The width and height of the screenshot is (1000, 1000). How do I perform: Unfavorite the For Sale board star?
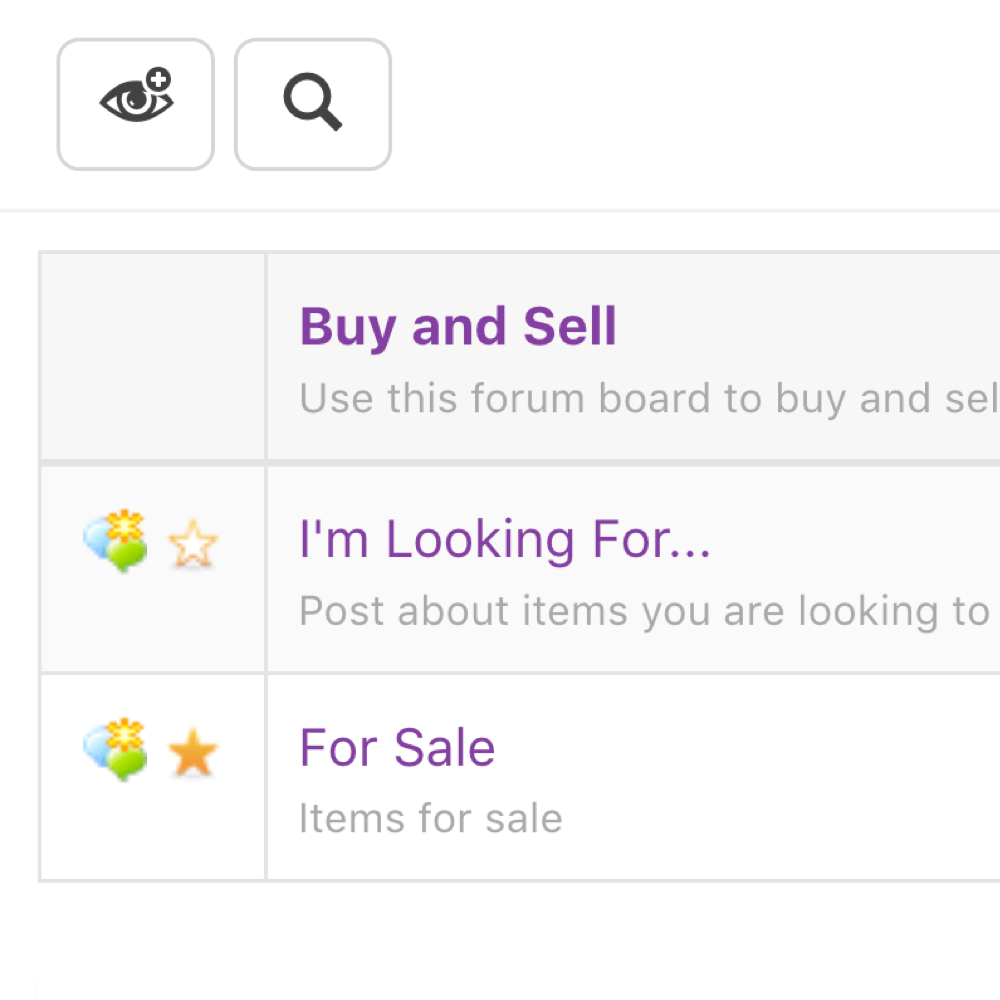[x=192, y=754]
